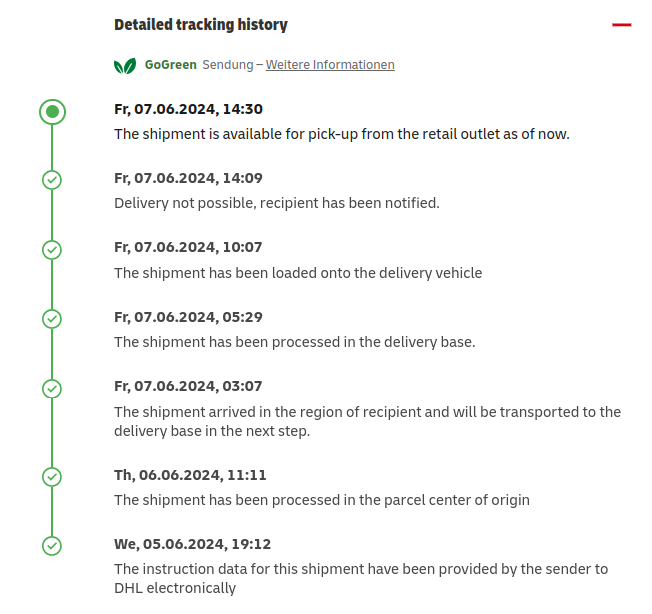Click the checkmark icon for 06.06.2024 event

coord(52,477)
